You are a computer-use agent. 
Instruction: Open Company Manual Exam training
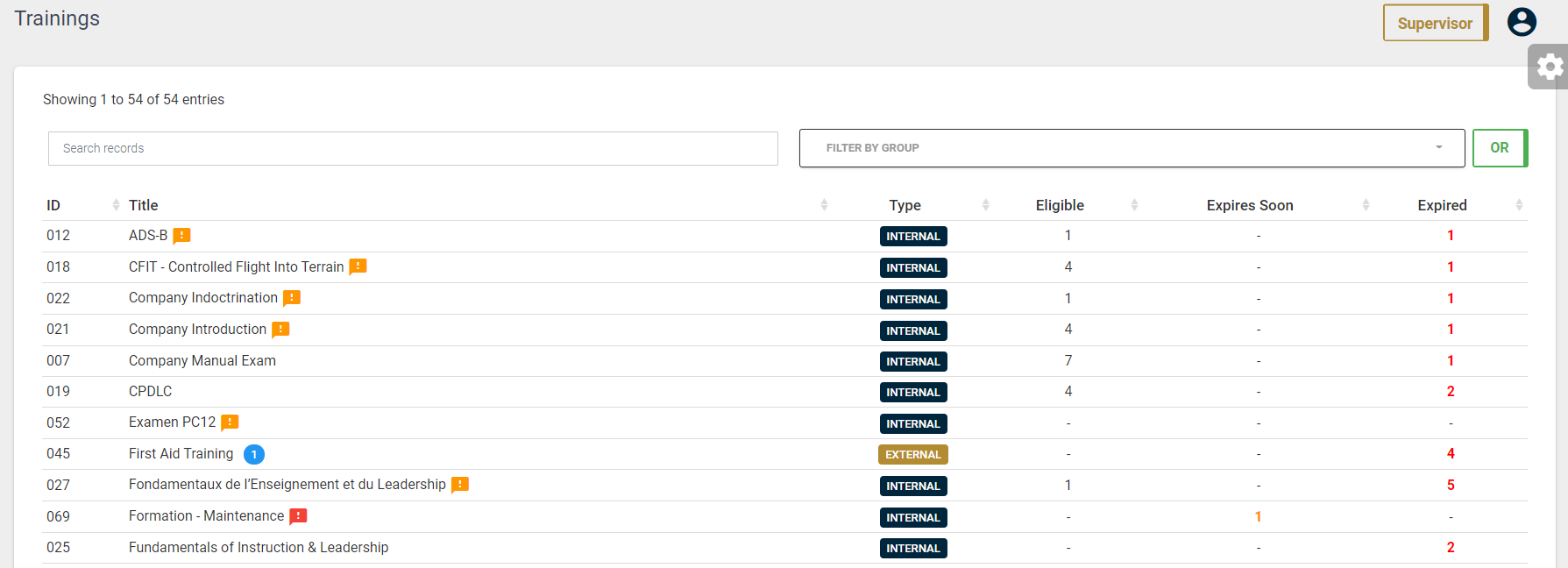click(202, 361)
